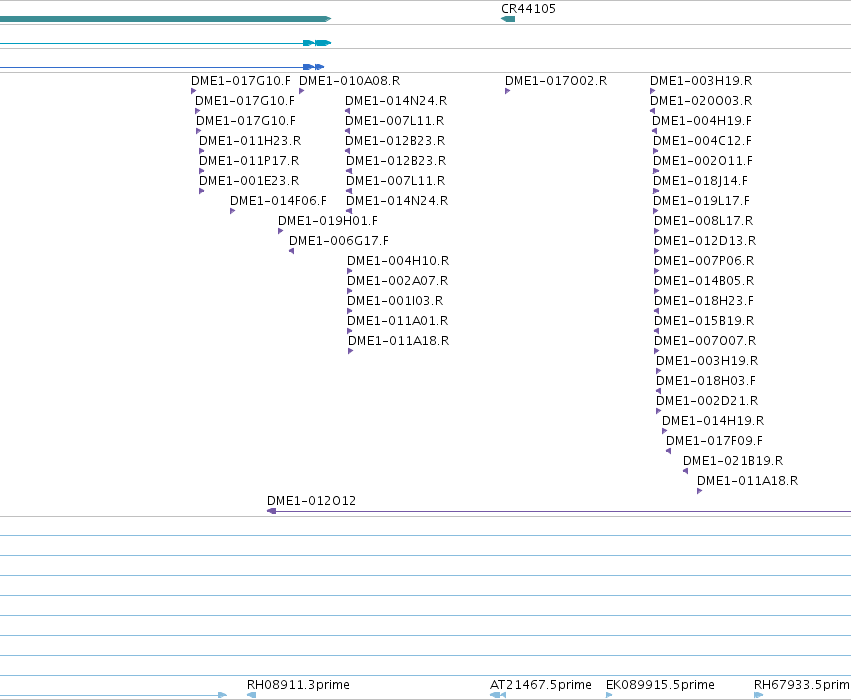Click the arrow glyph under EK089915.5prime
Image resolution: width=851 pixels, height=700 pixels.
[x=609, y=695]
